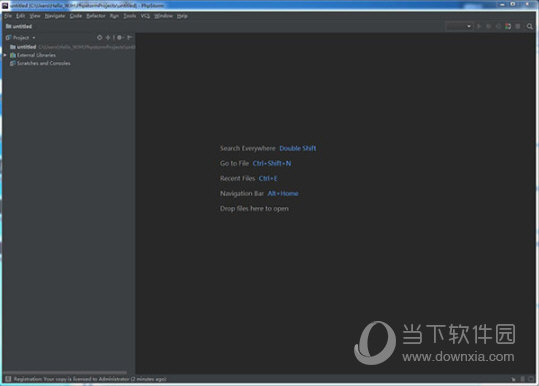Viewport: 539px width, 386px height.
Task: Close the PhpStorm window
Action: [x=527, y=4]
